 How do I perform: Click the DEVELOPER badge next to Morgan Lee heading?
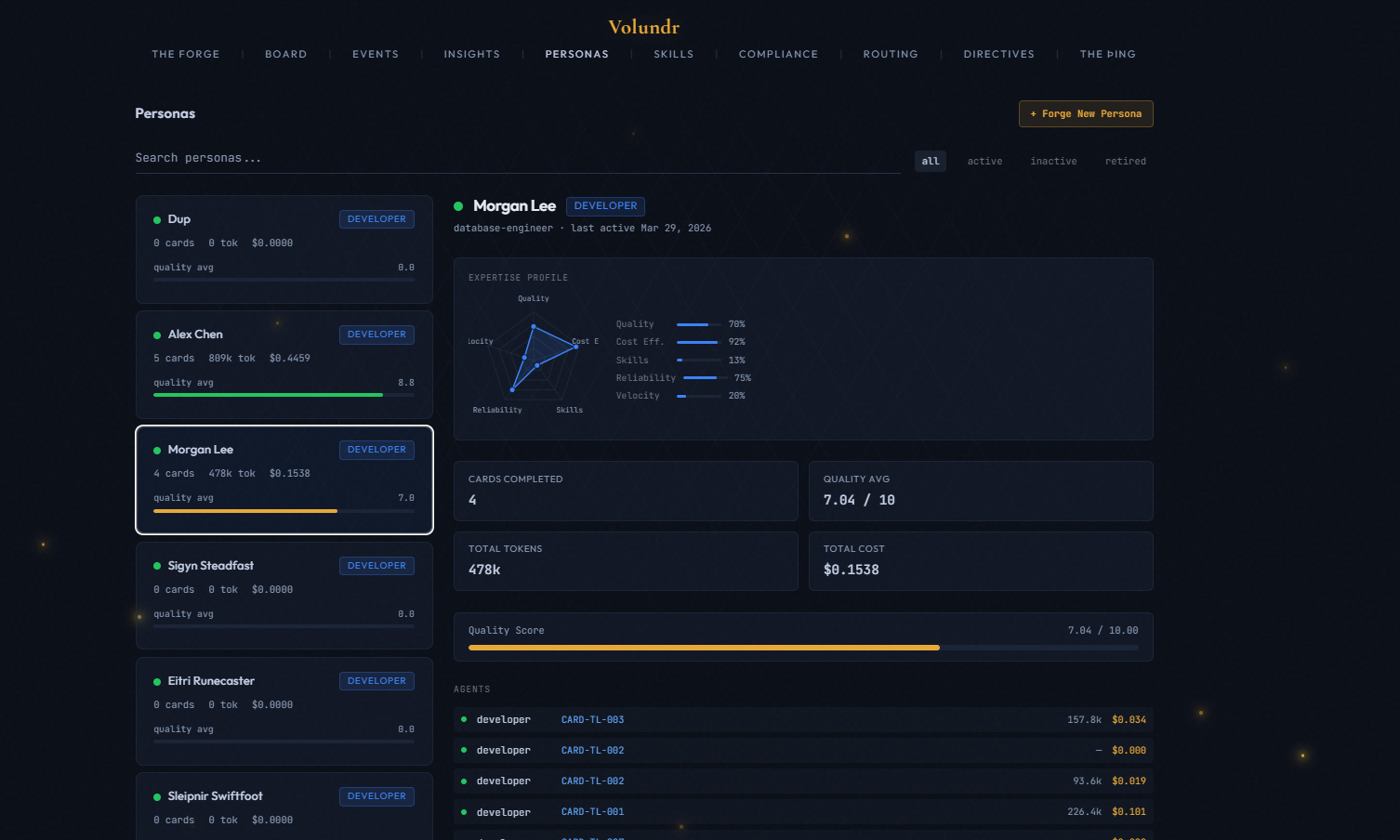(605, 206)
